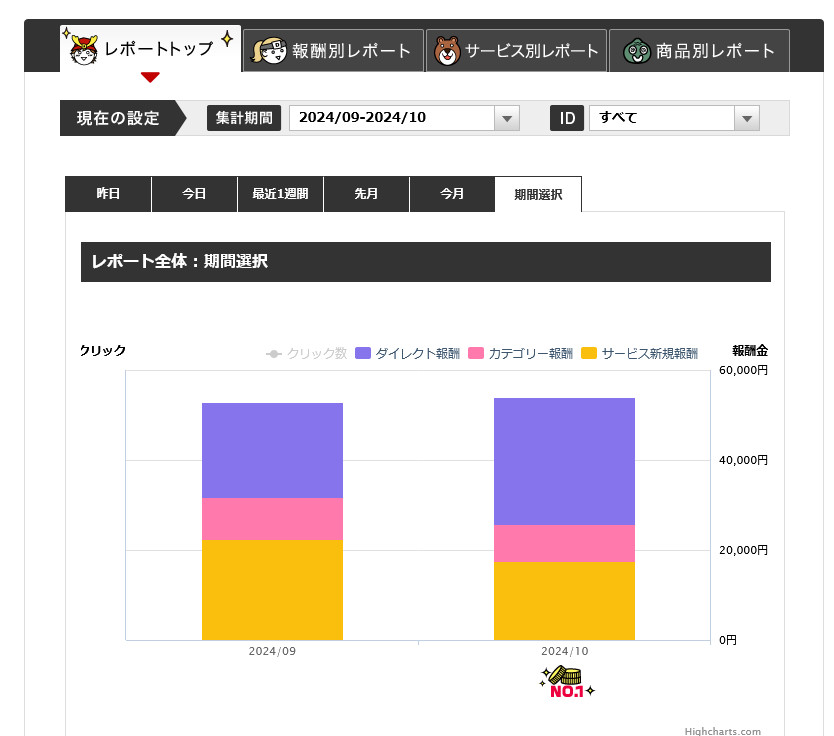Expand the ID すべて dropdown
834x736 pixels.
pos(746,118)
